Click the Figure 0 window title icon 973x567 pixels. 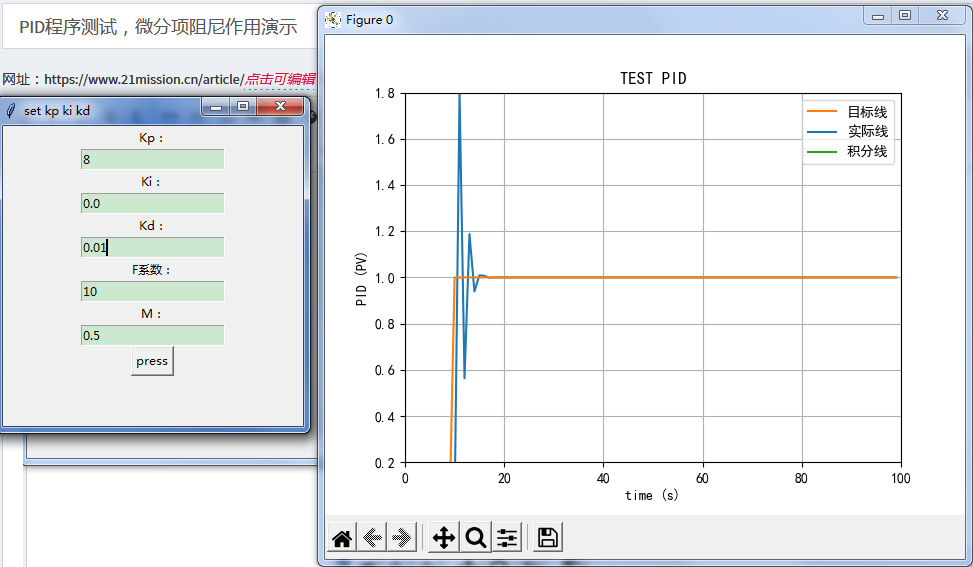(333, 19)
